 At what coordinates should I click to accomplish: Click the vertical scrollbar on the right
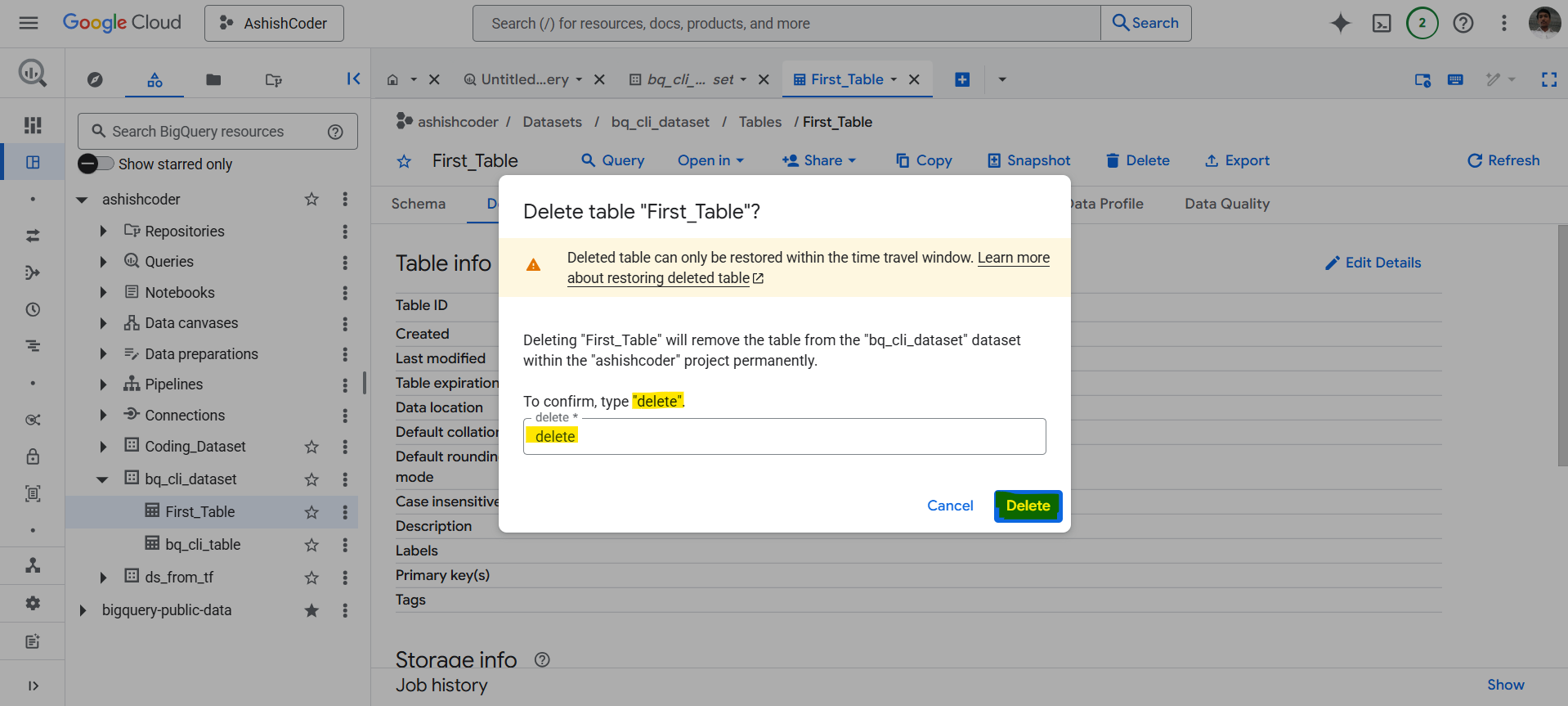pyautogui.click(x=1562, y=346)
